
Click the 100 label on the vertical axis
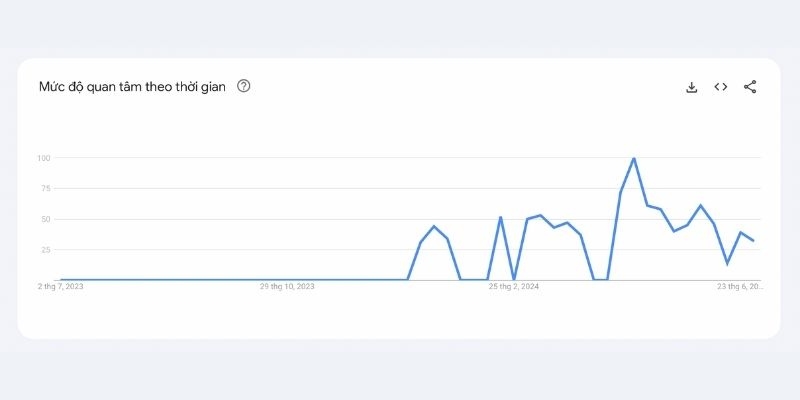[x=44, y=158]
